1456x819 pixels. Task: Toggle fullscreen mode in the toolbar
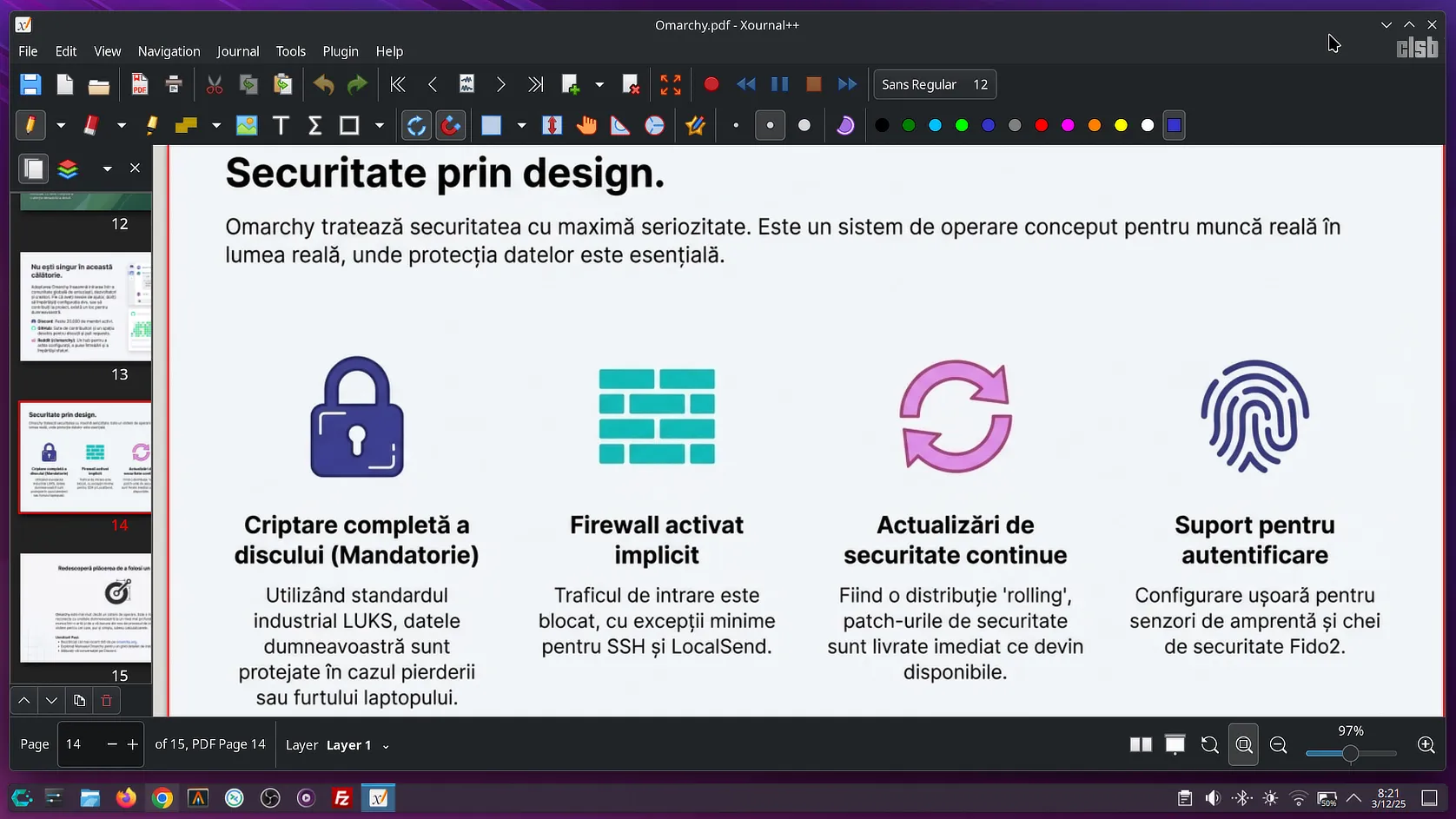(670, 84)
